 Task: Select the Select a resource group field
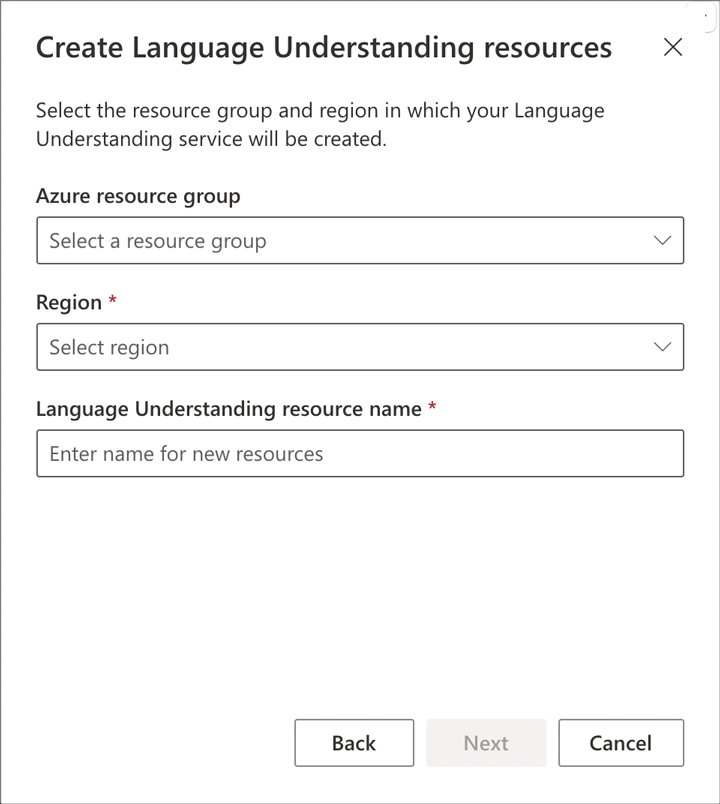[x=300, y=240]
